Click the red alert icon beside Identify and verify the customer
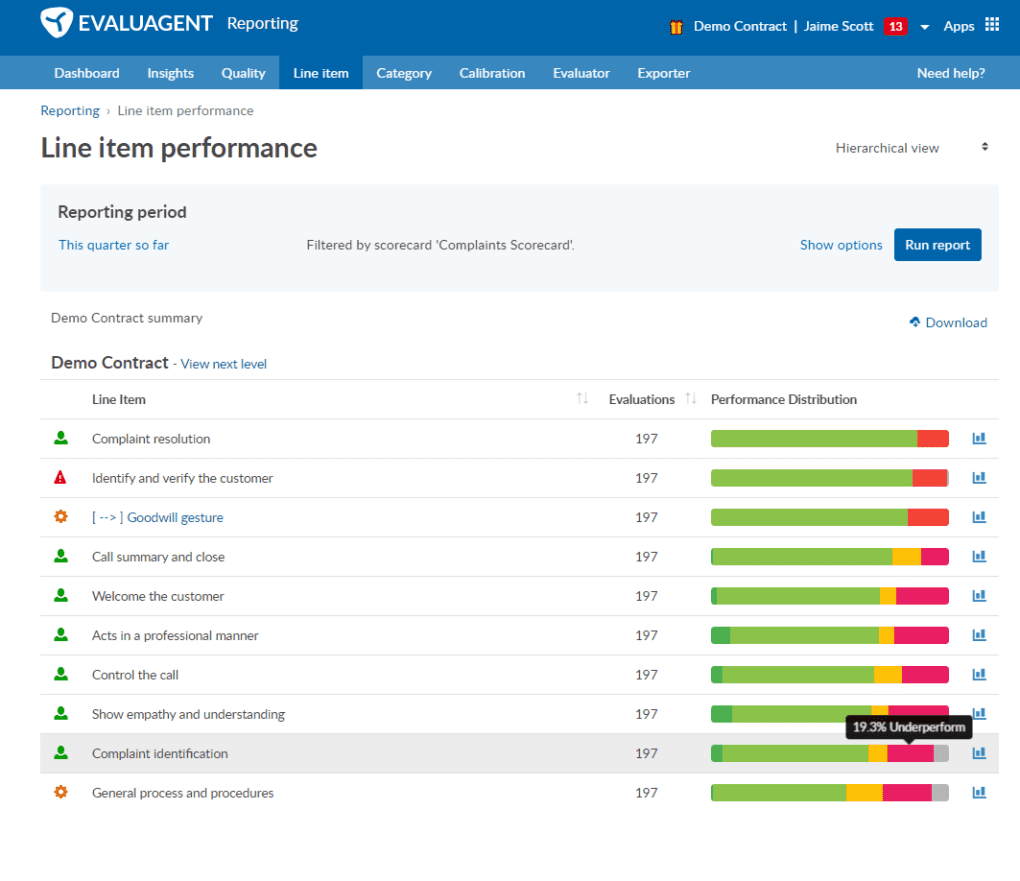The image size is (1020, 881). pos(62,477)
